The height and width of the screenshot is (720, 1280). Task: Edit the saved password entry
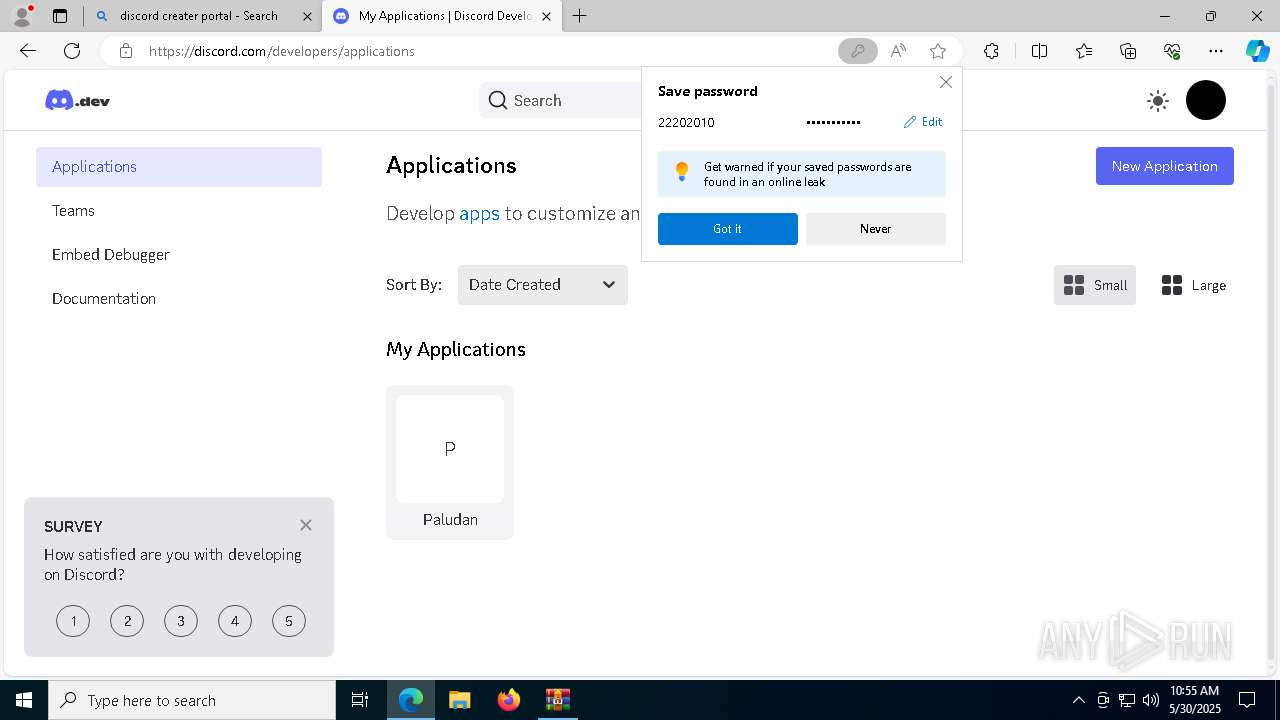[923, 122]
